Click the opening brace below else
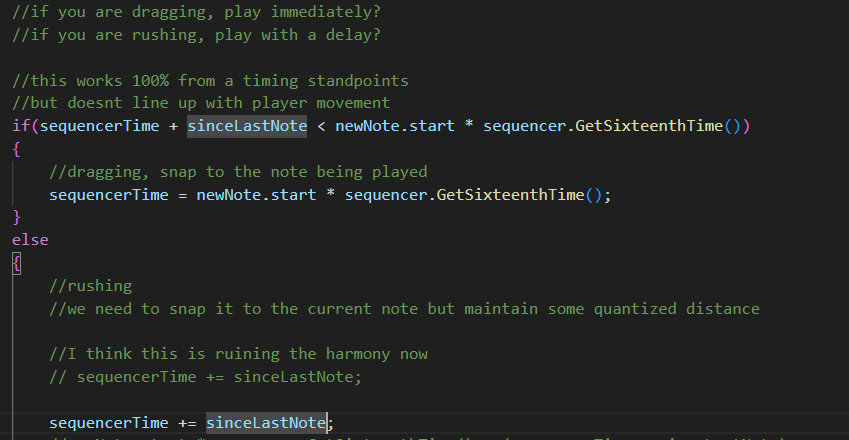Image resolution: width=849 pixels, height=440 pixels. [x=16, y=263]
